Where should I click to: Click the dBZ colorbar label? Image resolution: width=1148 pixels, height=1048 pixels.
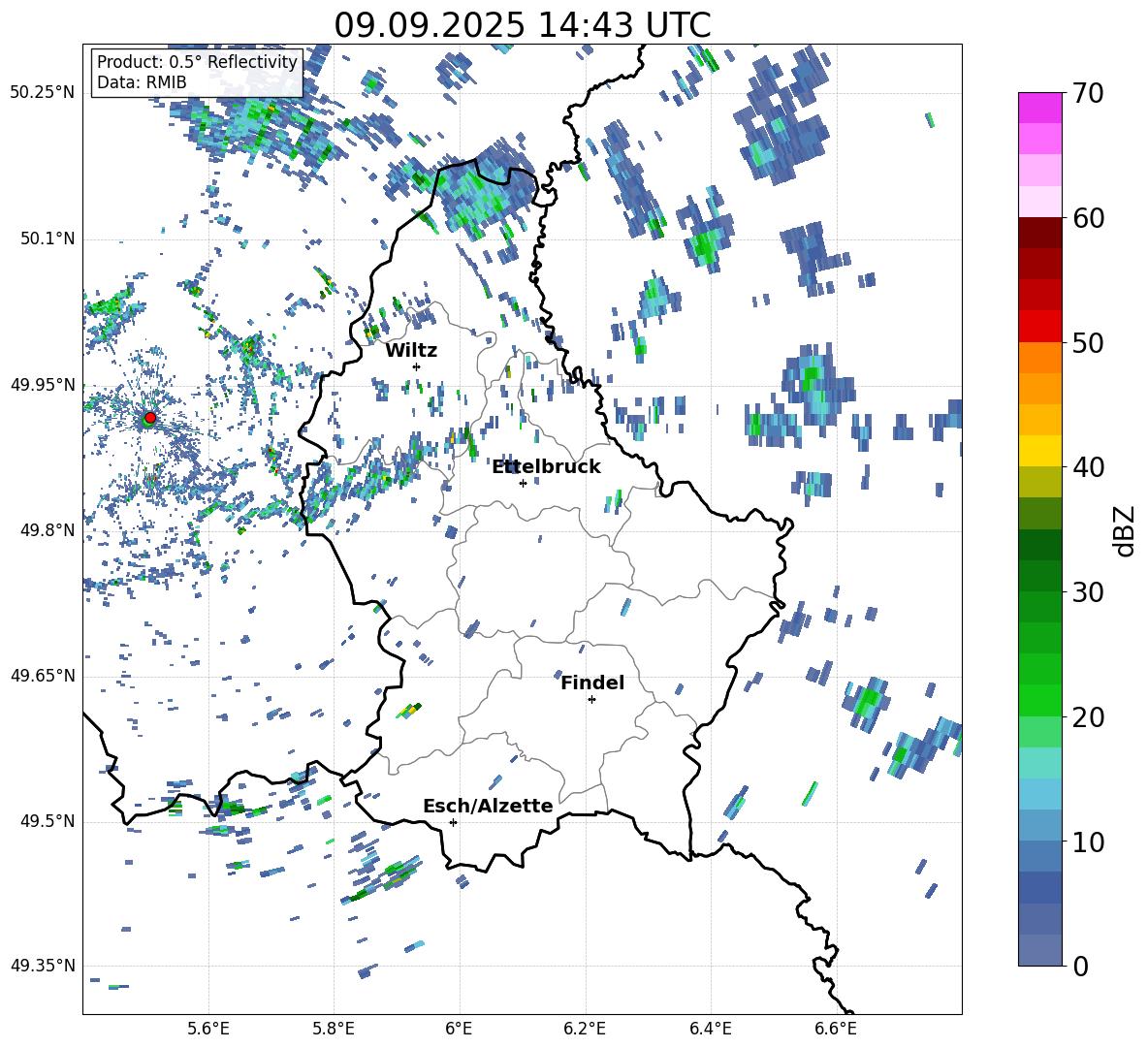tap(1125, 530)
